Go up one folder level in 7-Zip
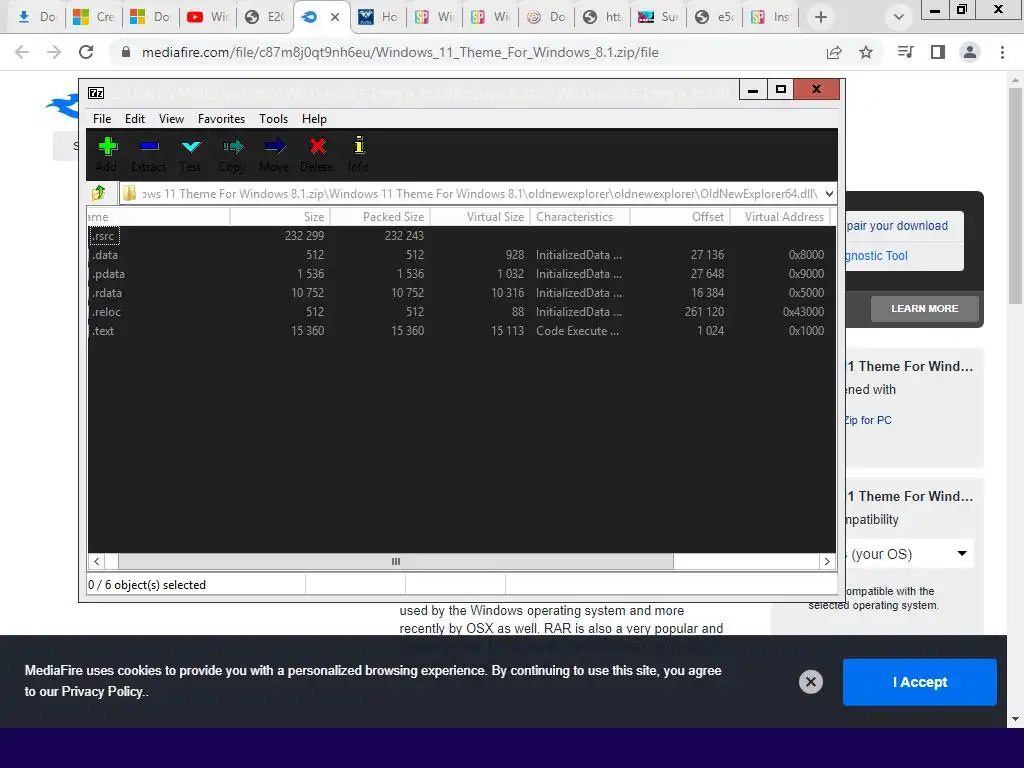This screenshot has height=768, width=1024. (x=99, y=193)
